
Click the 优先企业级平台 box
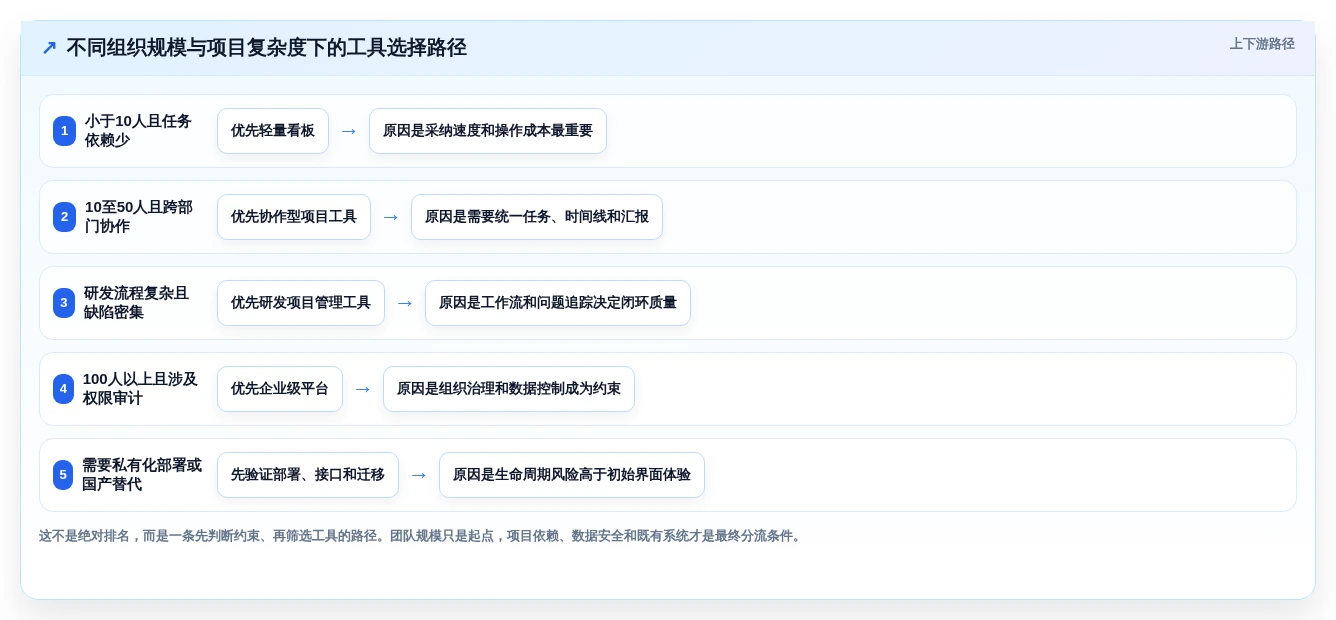click(280, 389)
